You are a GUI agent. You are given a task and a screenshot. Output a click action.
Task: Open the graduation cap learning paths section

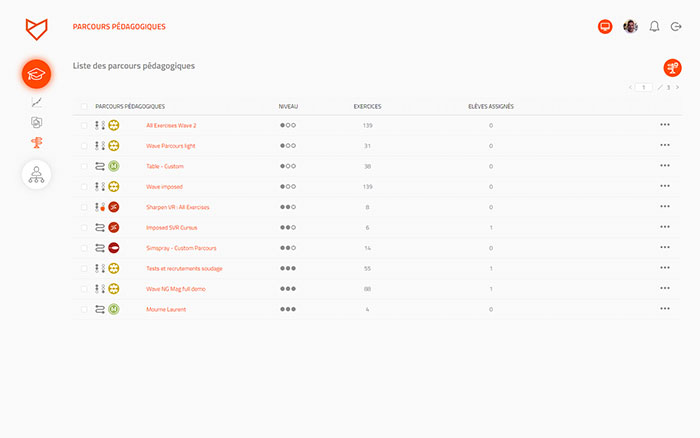tap(37, 73)
